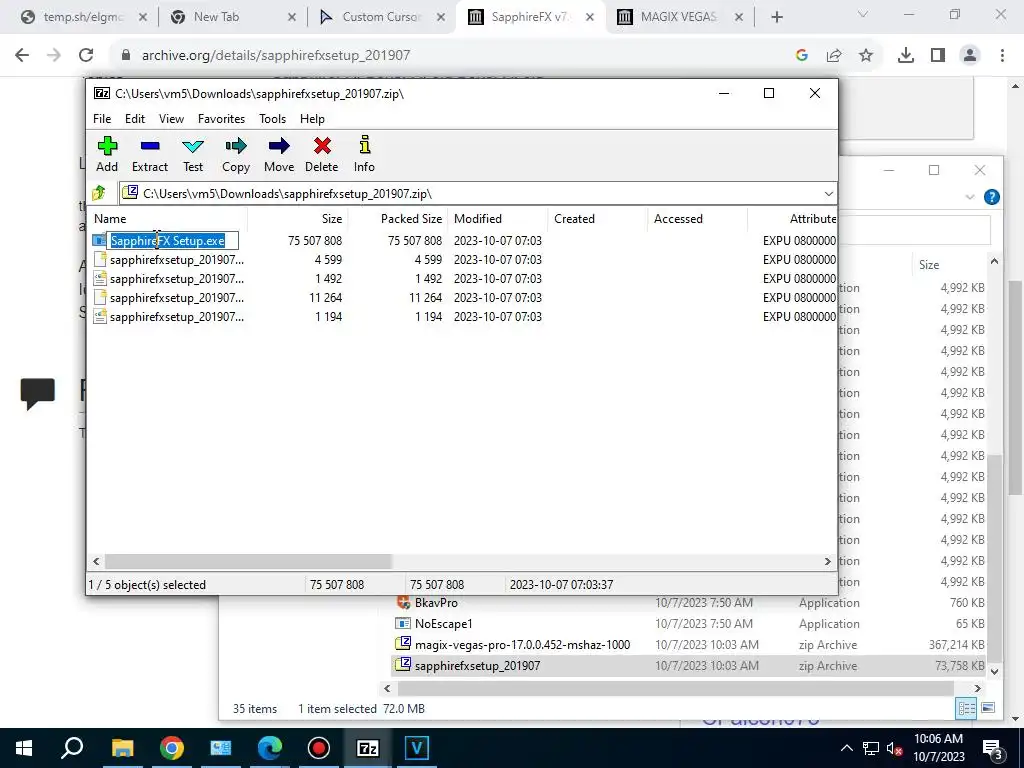1024x768 pixels.
Task: Select the file sized 4 599
Action: click(176, 260)
